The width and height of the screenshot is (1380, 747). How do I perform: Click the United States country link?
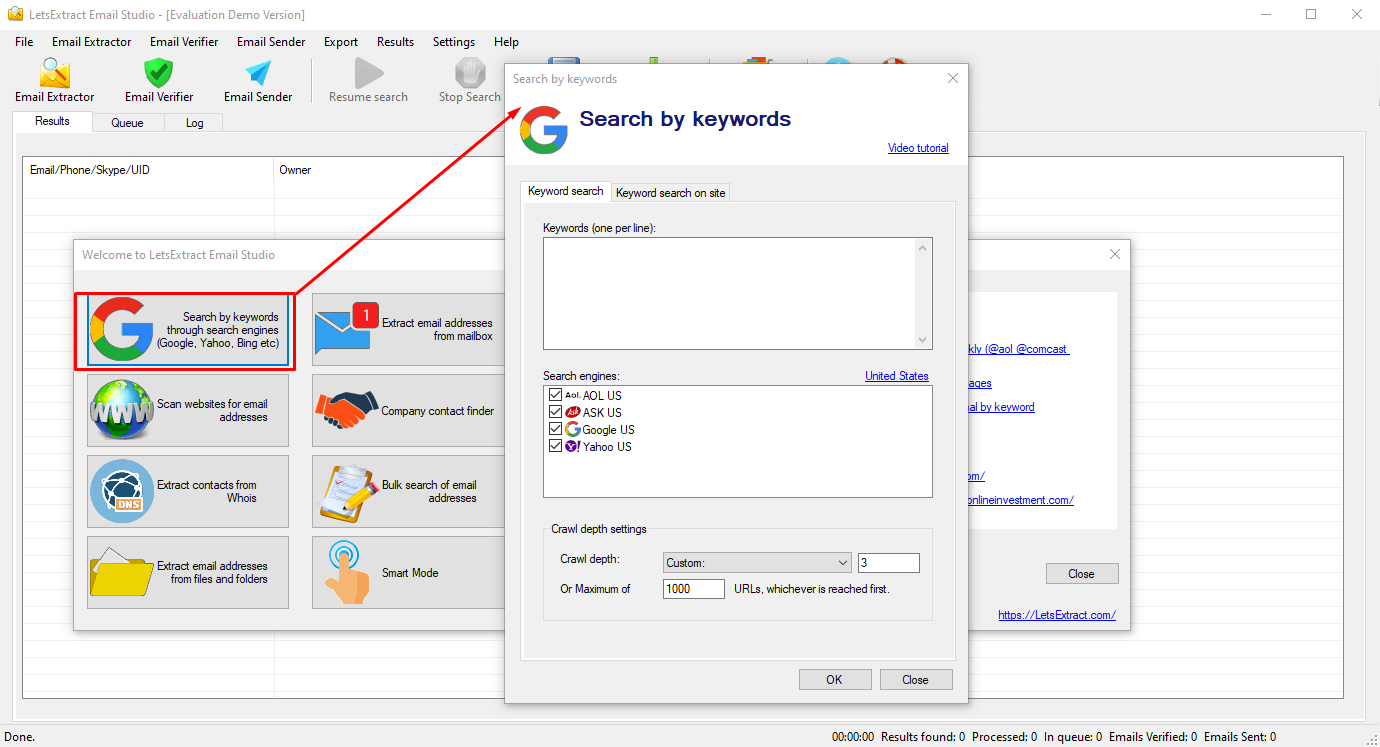897,376
